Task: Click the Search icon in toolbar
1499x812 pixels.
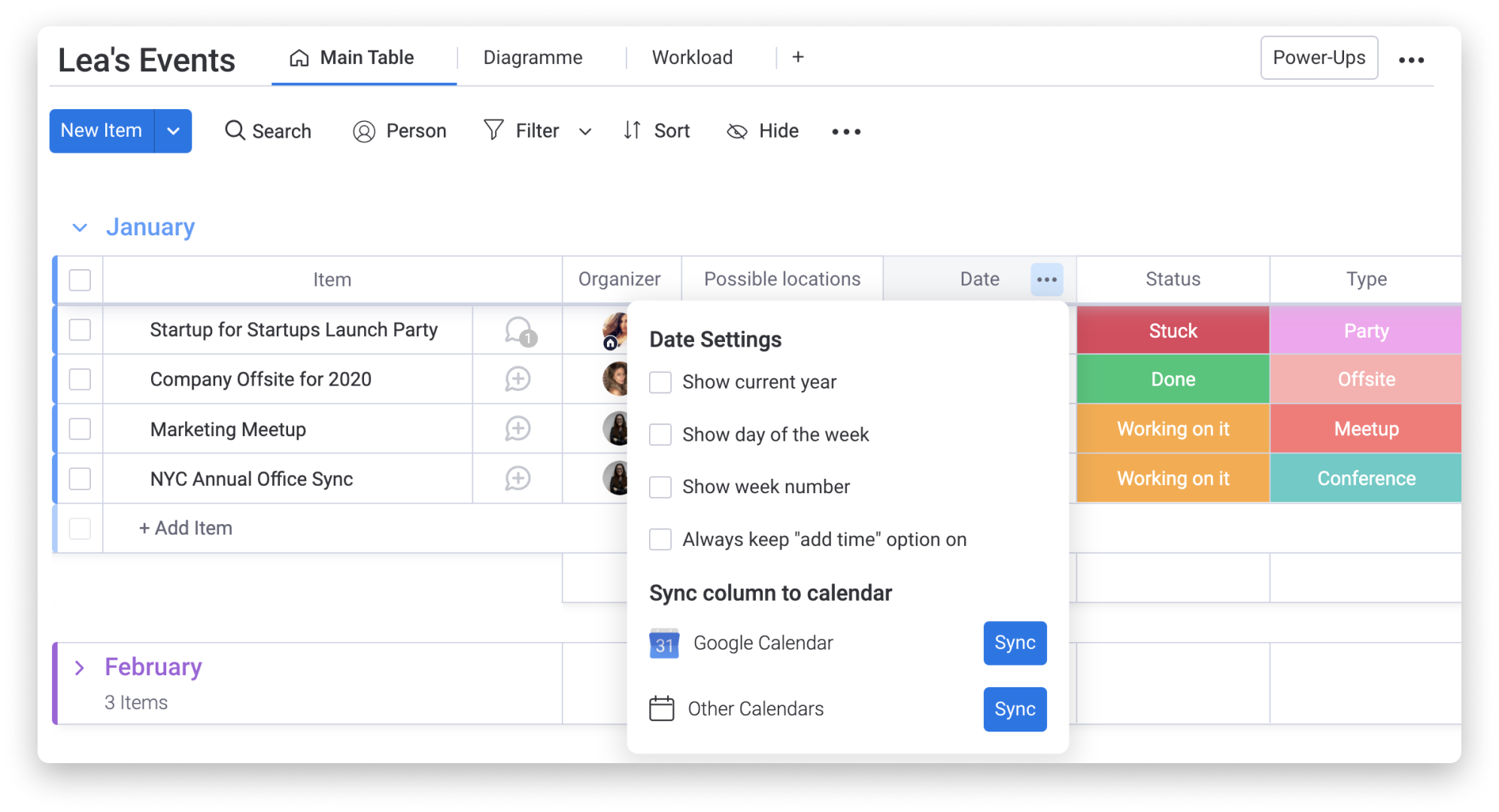Action: (x=234, y=131)
